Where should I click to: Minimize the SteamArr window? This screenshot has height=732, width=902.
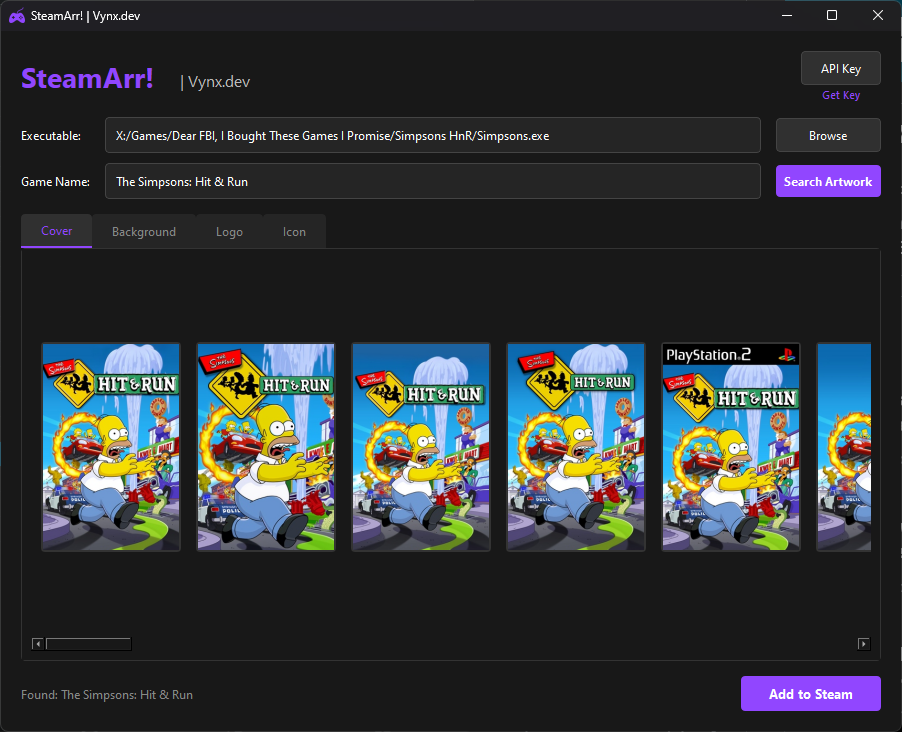(x=787, y=16)
